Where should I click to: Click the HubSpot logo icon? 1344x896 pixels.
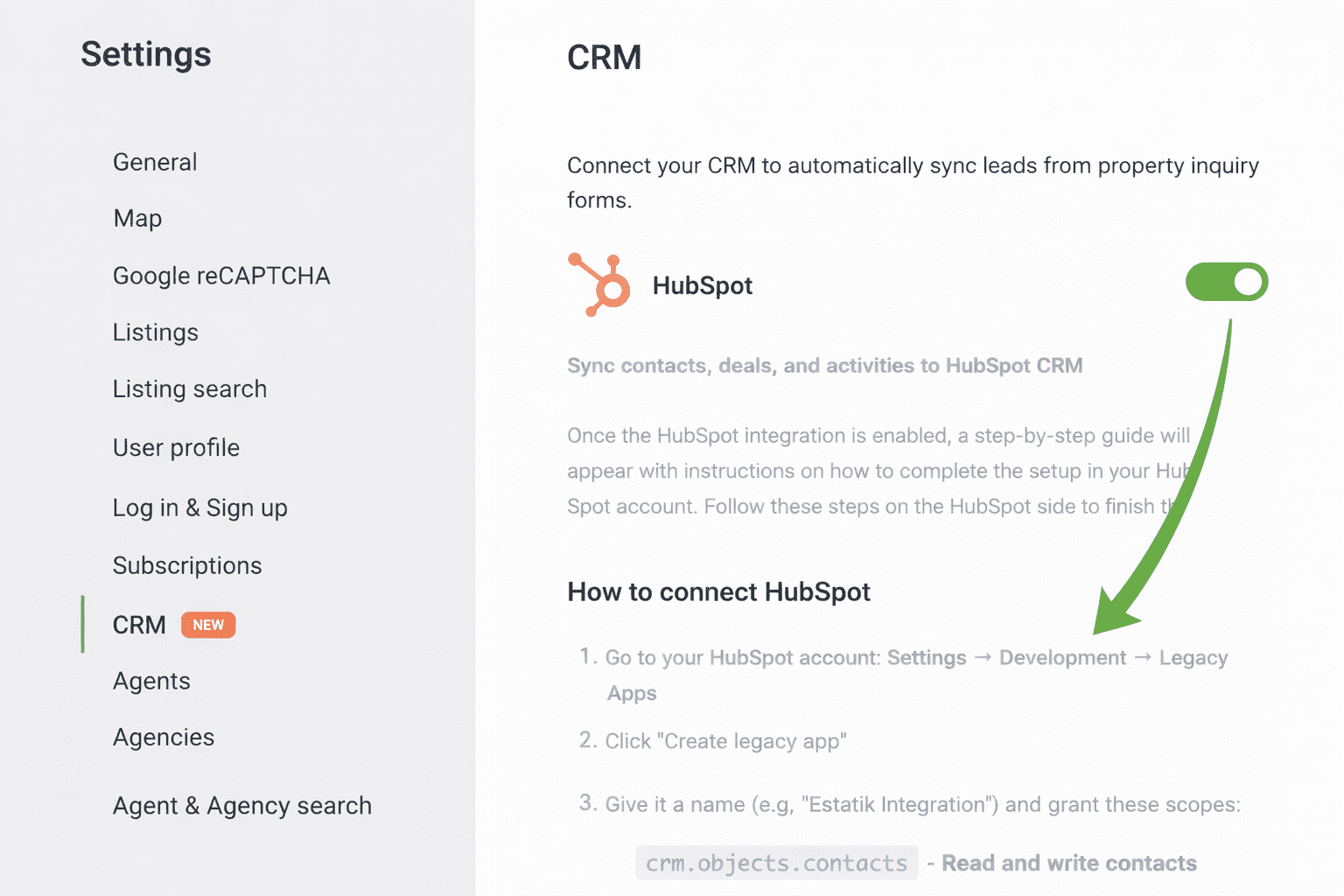coord(599,284)
